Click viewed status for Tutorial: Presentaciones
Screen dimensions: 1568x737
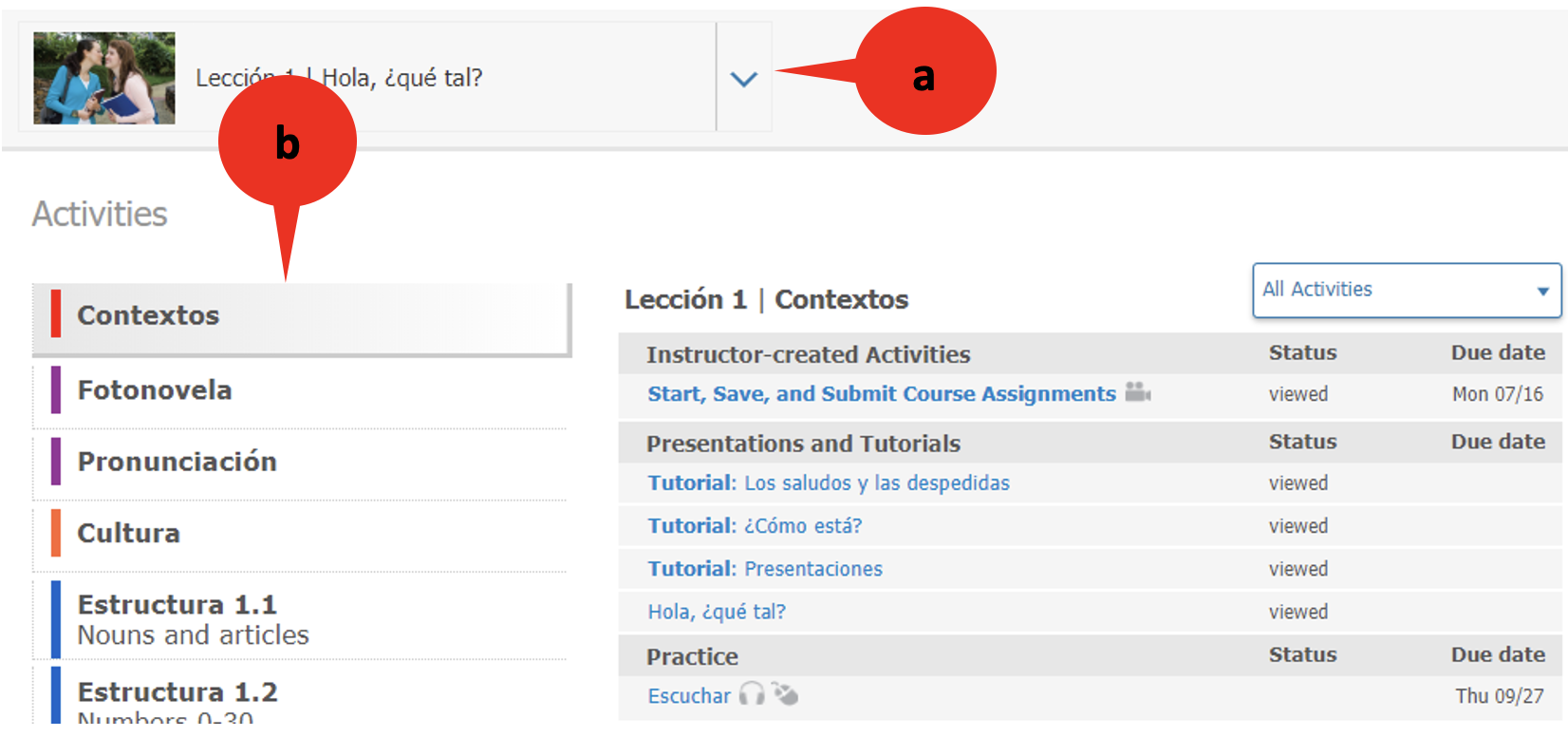pyautogui.click(x=1298, y=569)
